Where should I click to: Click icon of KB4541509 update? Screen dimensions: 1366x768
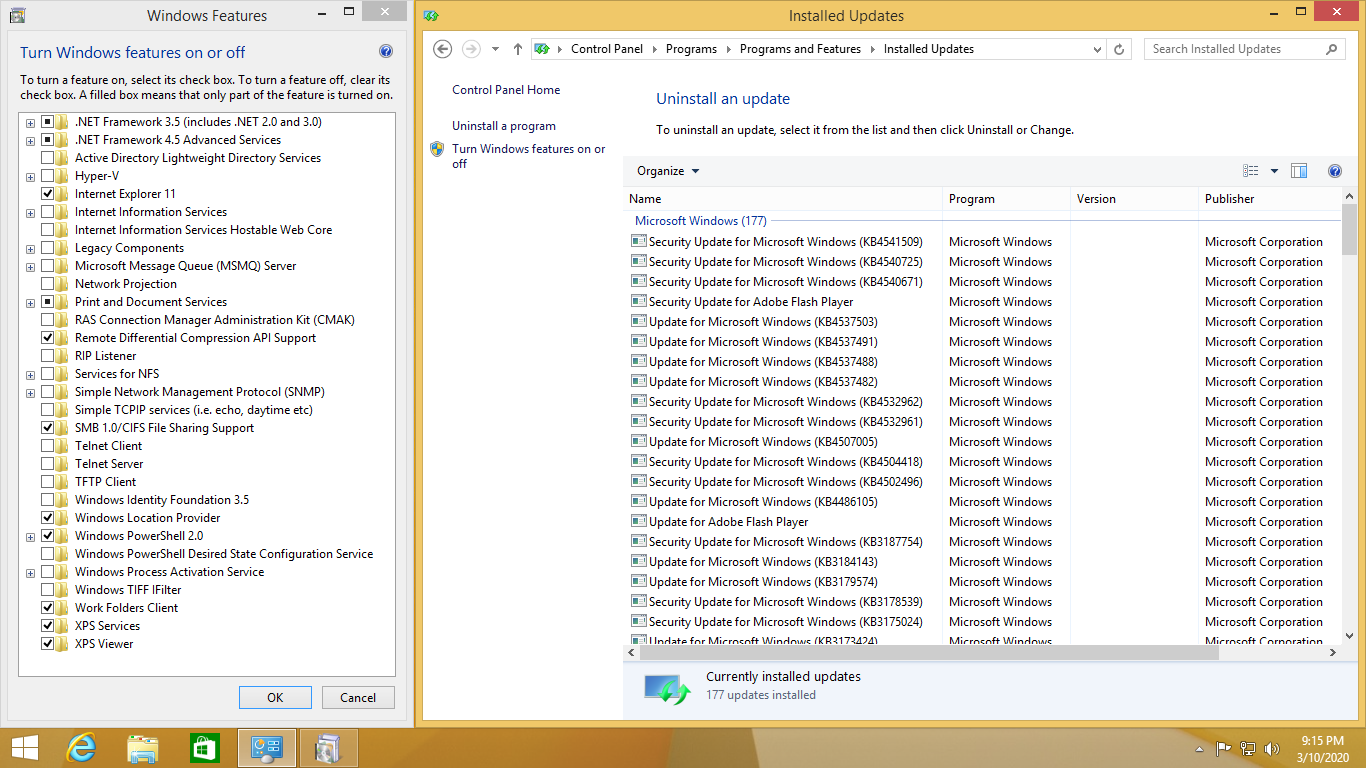pos(639,241)
